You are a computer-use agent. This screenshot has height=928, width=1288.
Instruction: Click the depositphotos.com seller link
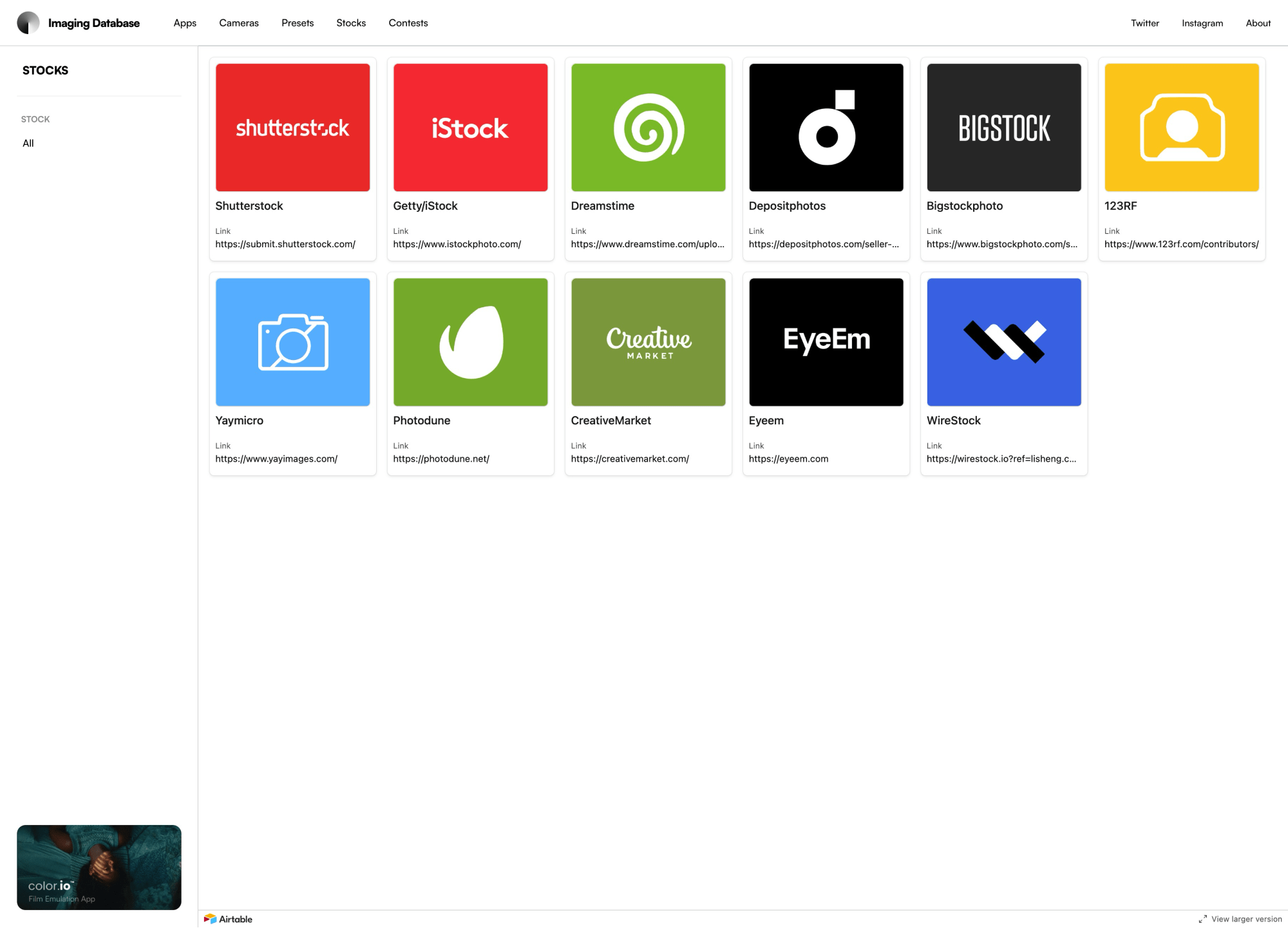pos(824,244)
